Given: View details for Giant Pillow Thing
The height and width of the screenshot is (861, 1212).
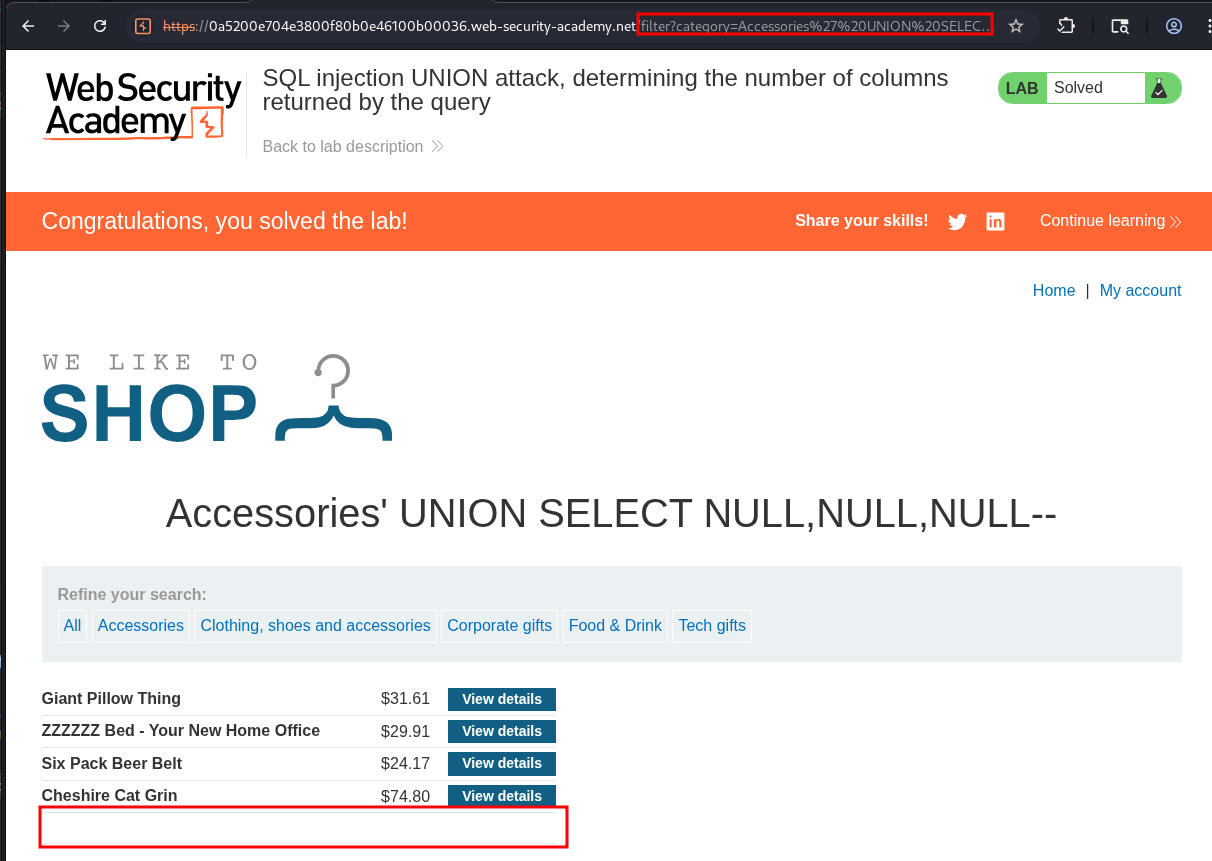Looking at the screenshot, I should (501, 699).
